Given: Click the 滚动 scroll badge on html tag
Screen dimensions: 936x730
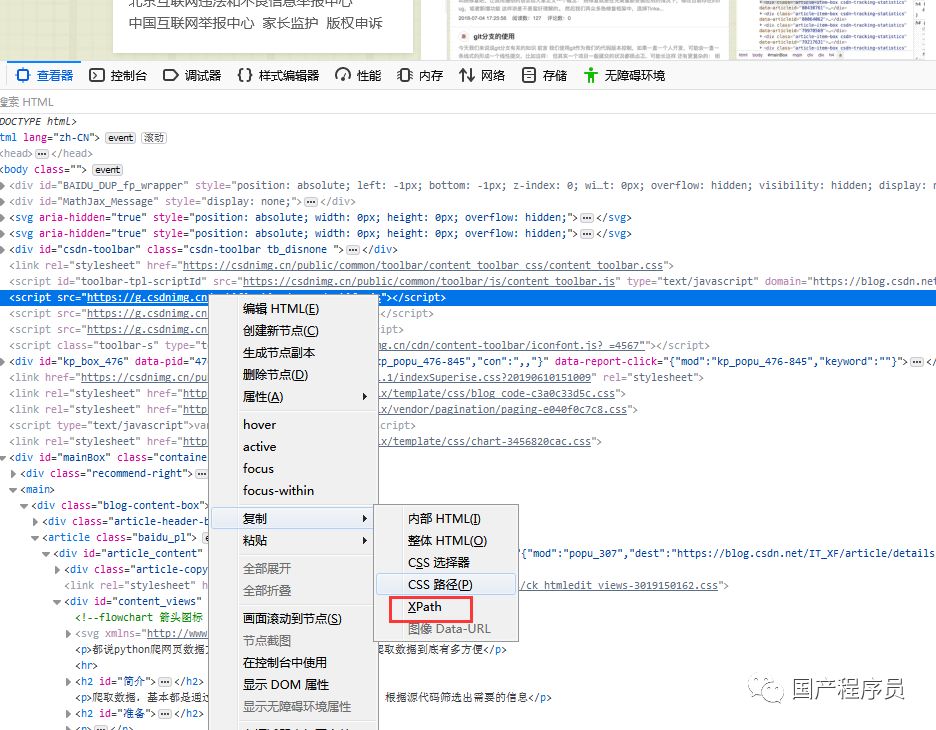Looking at the screenshot, I should coord(154,138).
